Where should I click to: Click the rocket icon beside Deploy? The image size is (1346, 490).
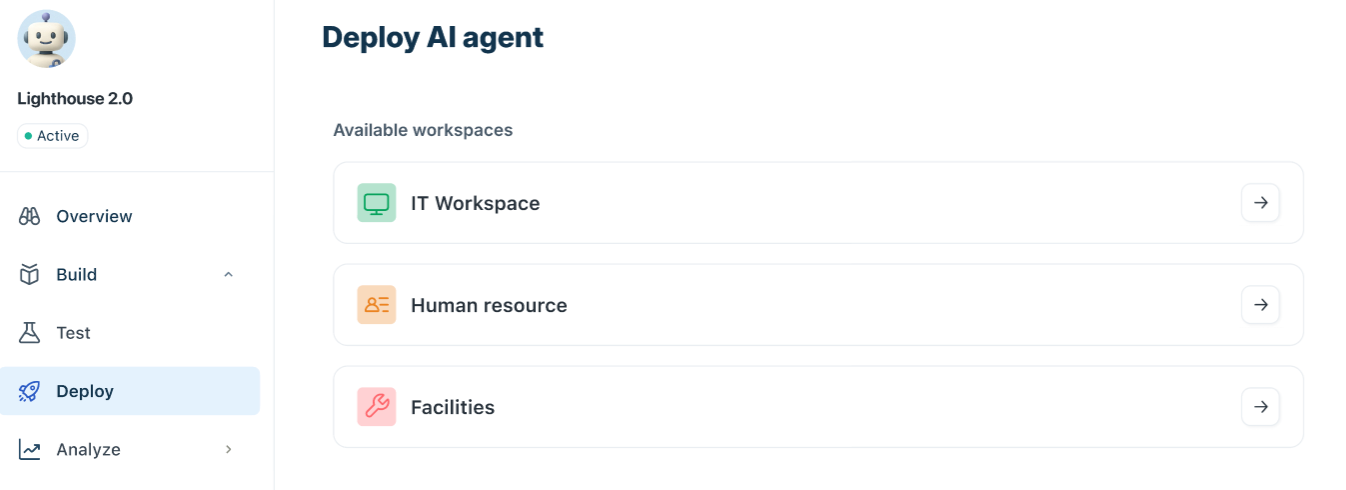[x=30, y=391]
